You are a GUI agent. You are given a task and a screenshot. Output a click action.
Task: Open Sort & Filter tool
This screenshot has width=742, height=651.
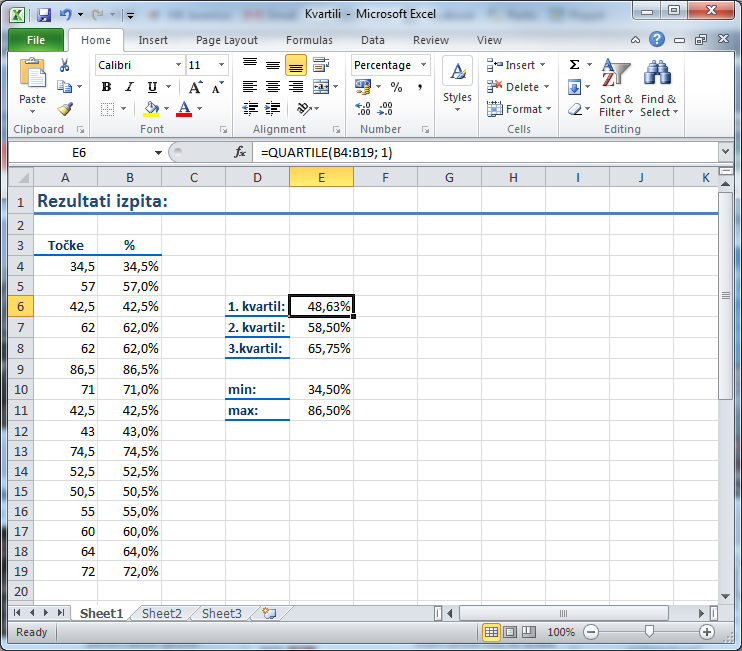point(616,88)
